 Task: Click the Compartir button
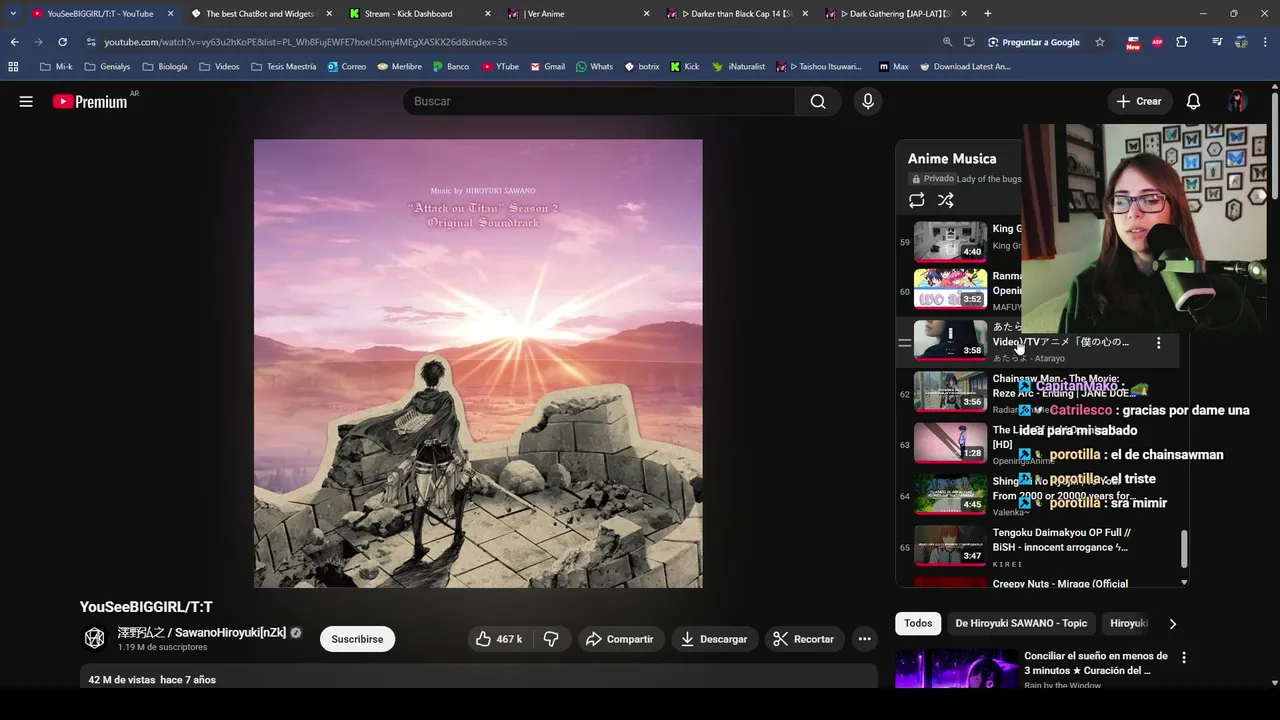pos(619,639)
